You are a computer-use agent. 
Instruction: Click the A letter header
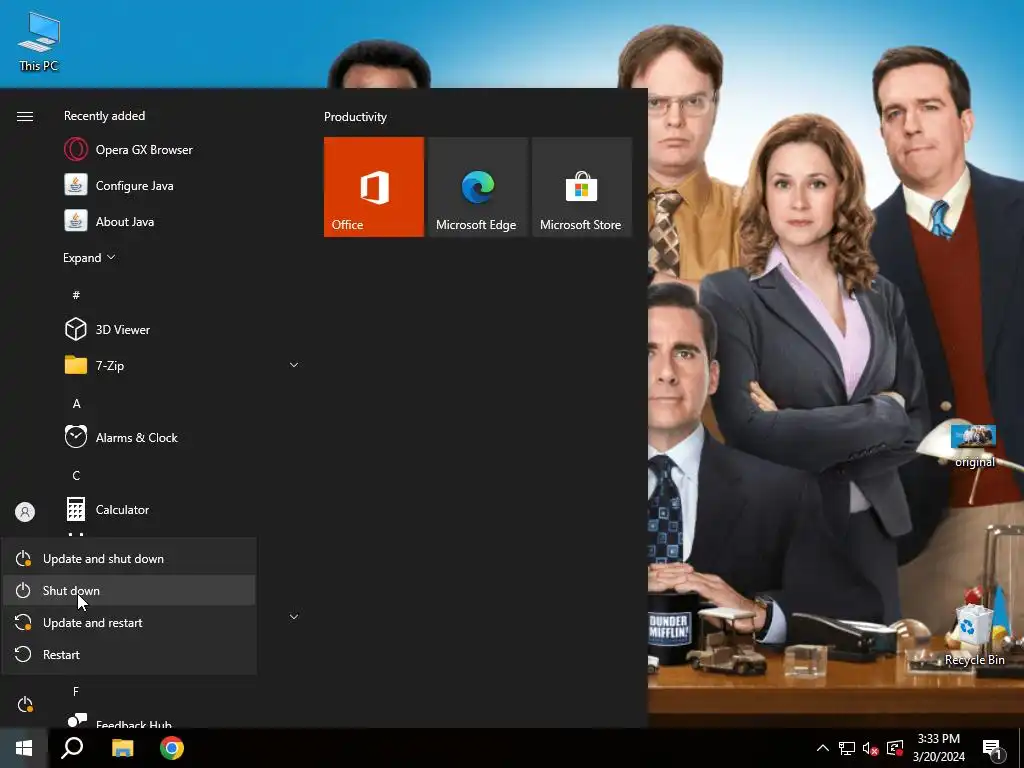[x=76, y=404]
